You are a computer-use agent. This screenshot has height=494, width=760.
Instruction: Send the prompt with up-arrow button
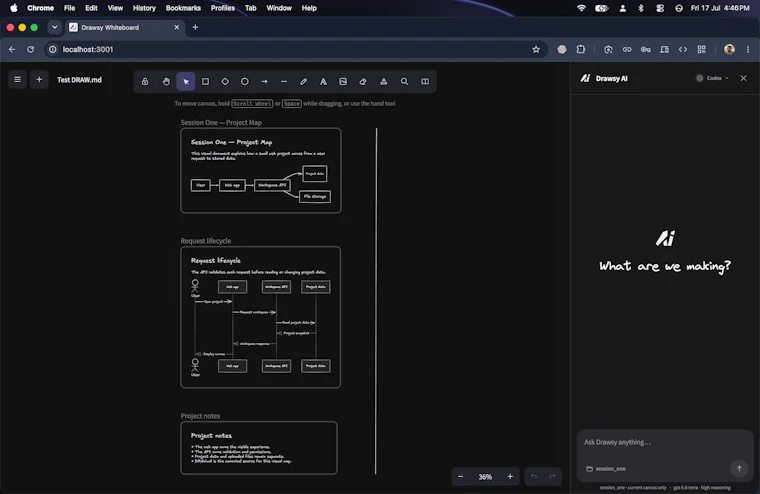click(739, 468)
